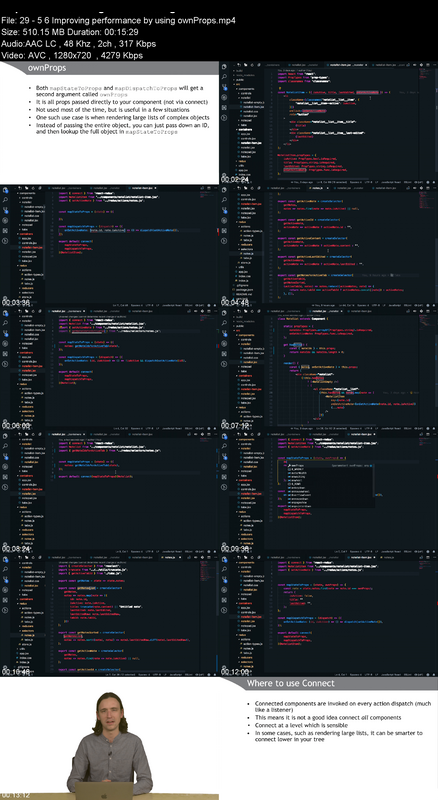Open the 'Where to use Connect' slide

[x=329, y=739]
